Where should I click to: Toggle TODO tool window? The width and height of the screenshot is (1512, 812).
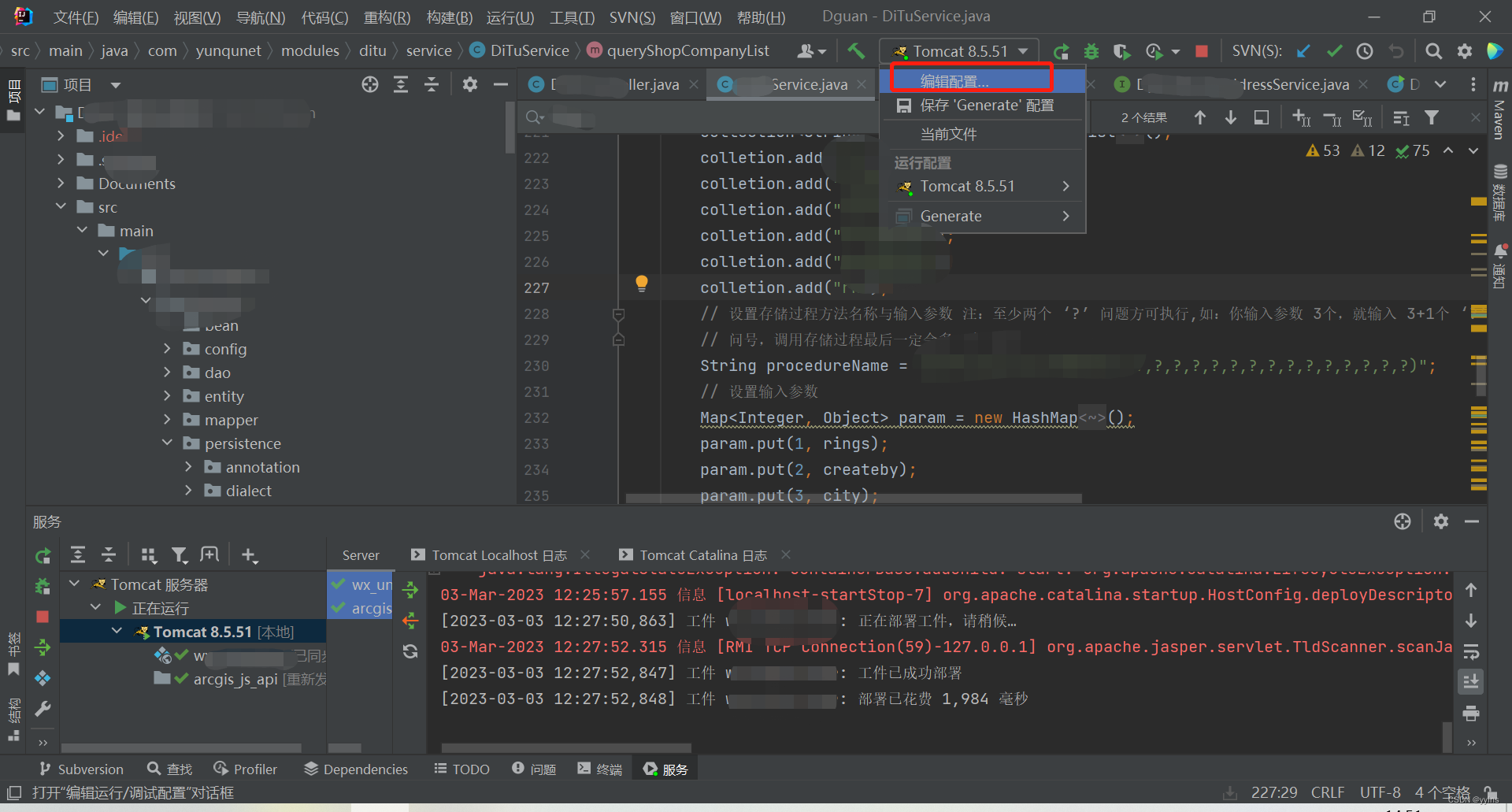point(462,769)
